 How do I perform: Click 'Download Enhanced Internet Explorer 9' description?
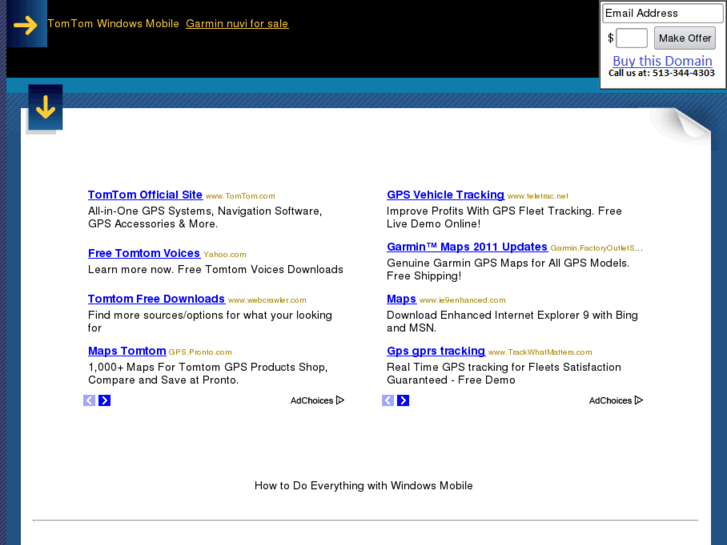point(512,321)
